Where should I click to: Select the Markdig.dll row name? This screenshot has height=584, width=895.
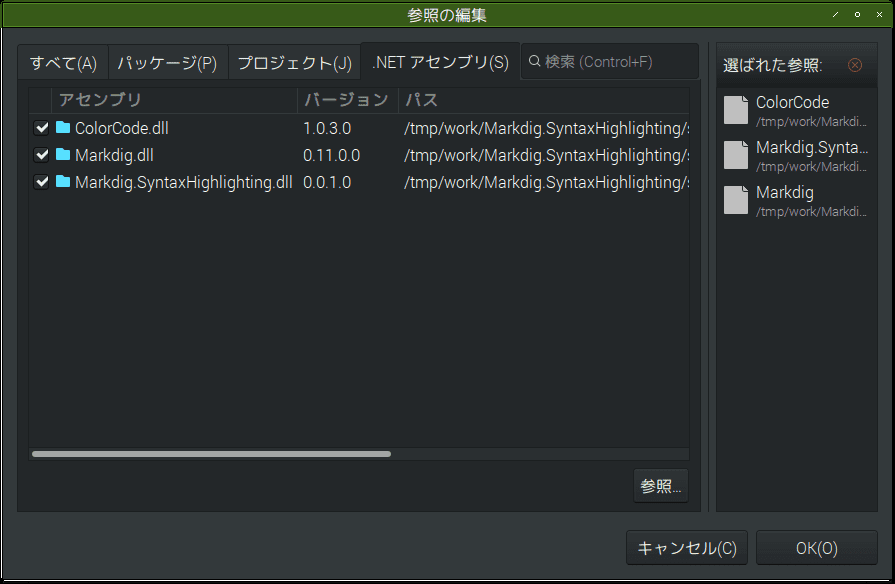[114, 155]
